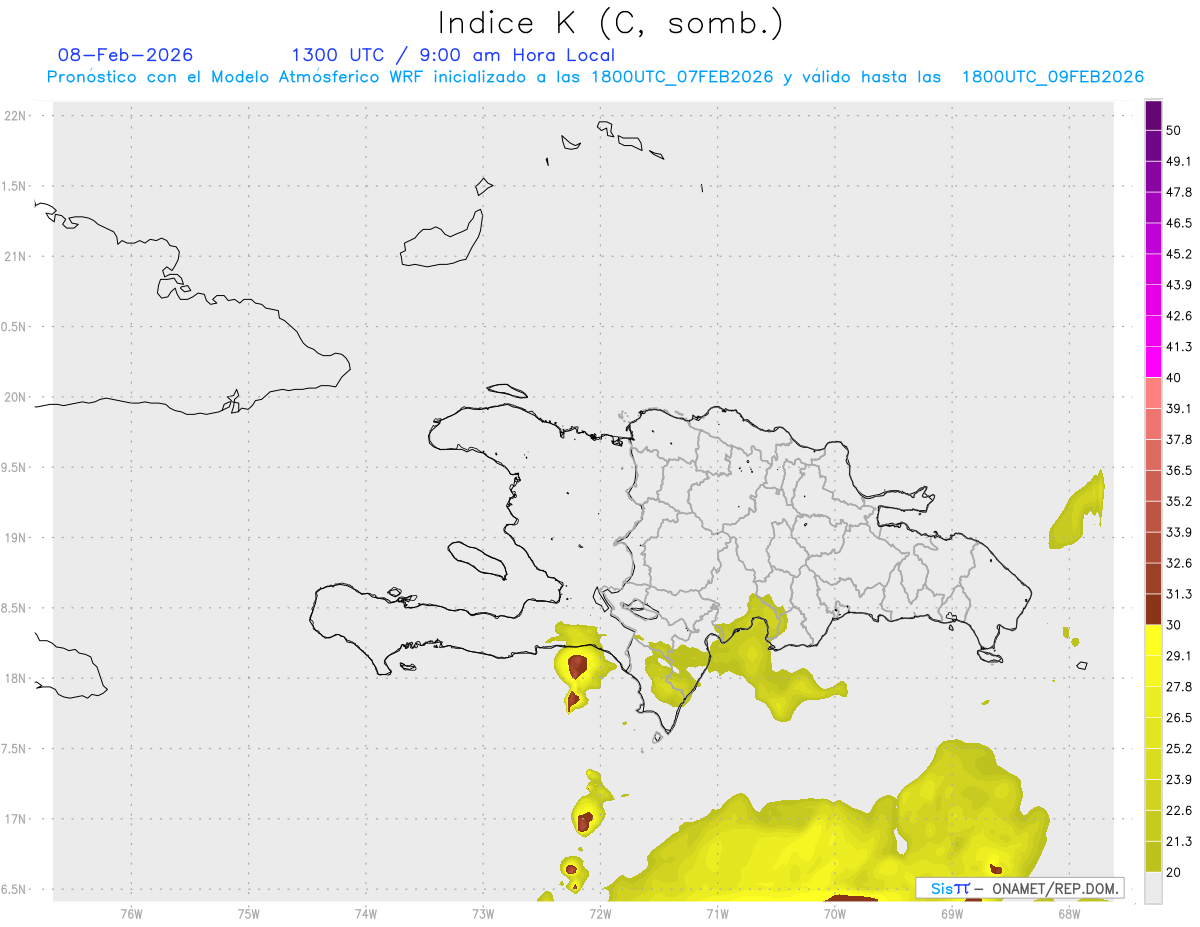Click the colorbar value "22.6"
Viewport: 1200px width, 927px height.
tap(1179, 810)
